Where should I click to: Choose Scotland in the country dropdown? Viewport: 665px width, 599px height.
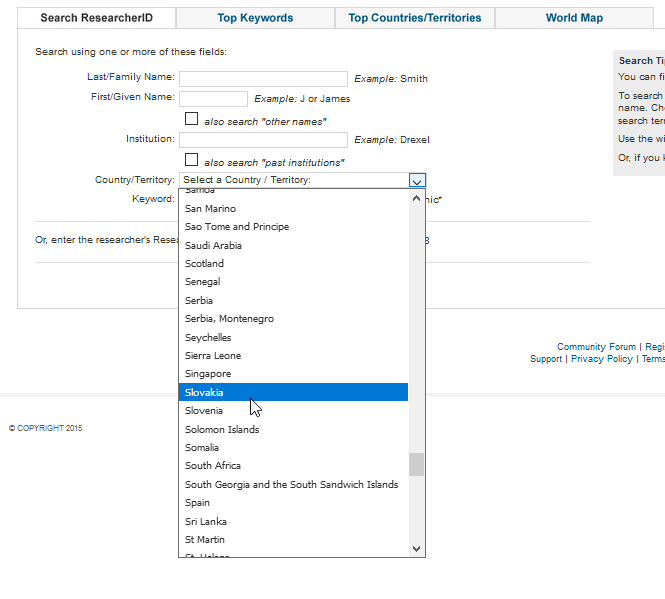293,264
